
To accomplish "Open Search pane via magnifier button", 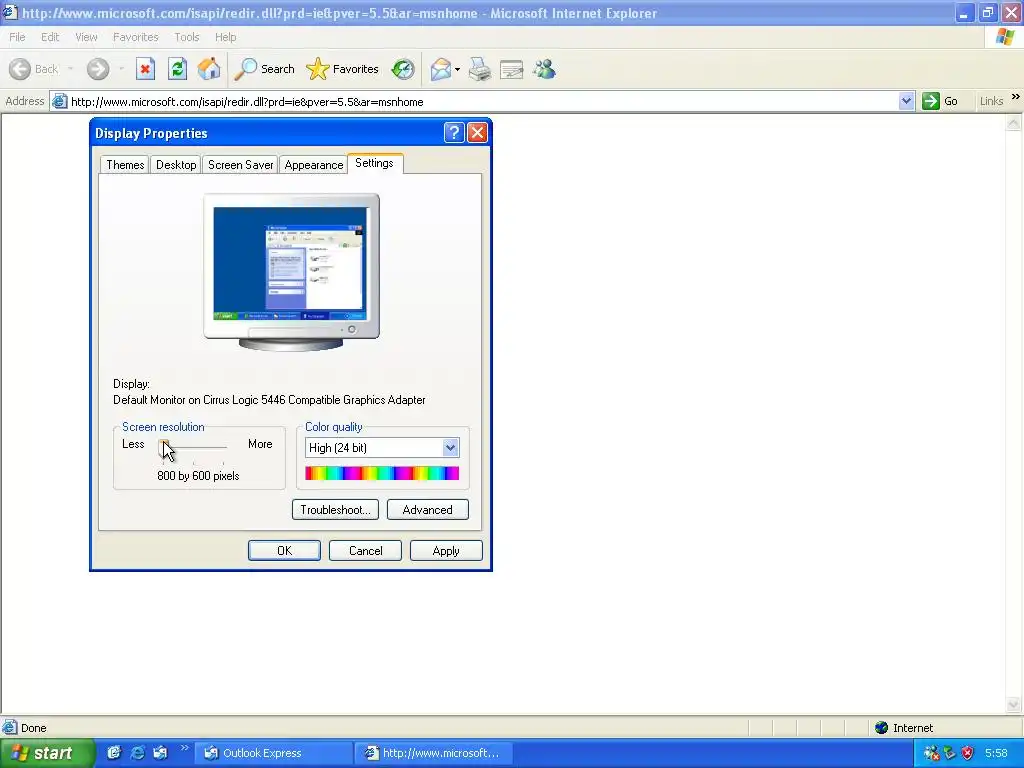I will click(x=264, y=69).
